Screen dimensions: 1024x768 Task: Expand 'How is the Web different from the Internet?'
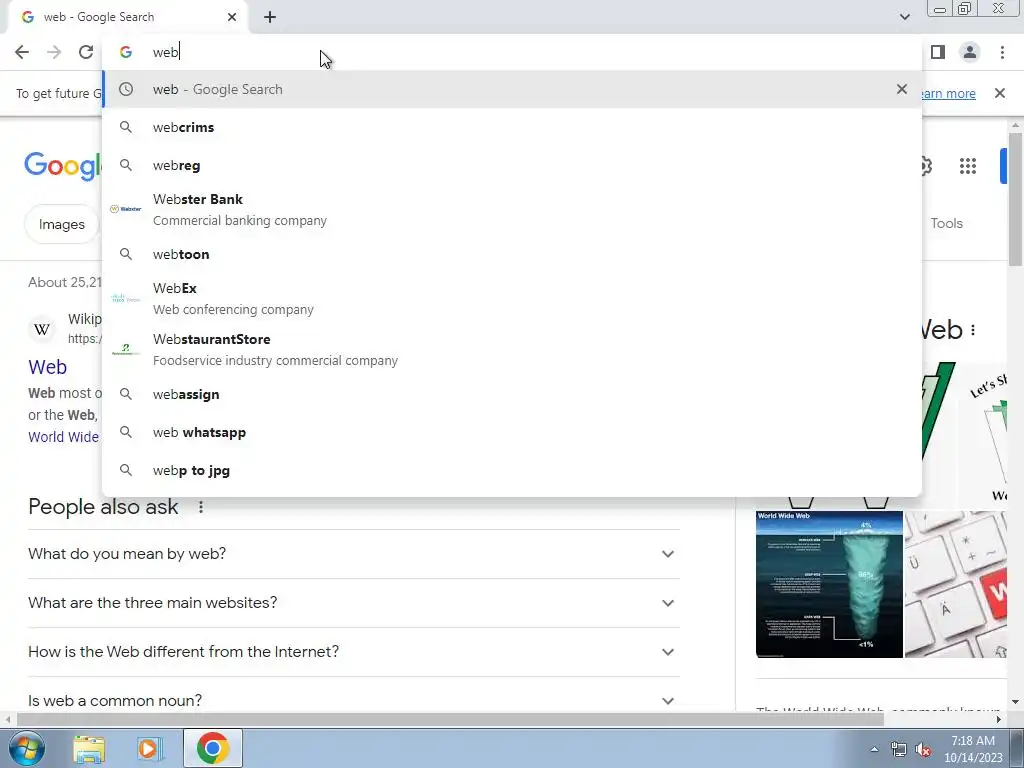[x=353, y=652]
